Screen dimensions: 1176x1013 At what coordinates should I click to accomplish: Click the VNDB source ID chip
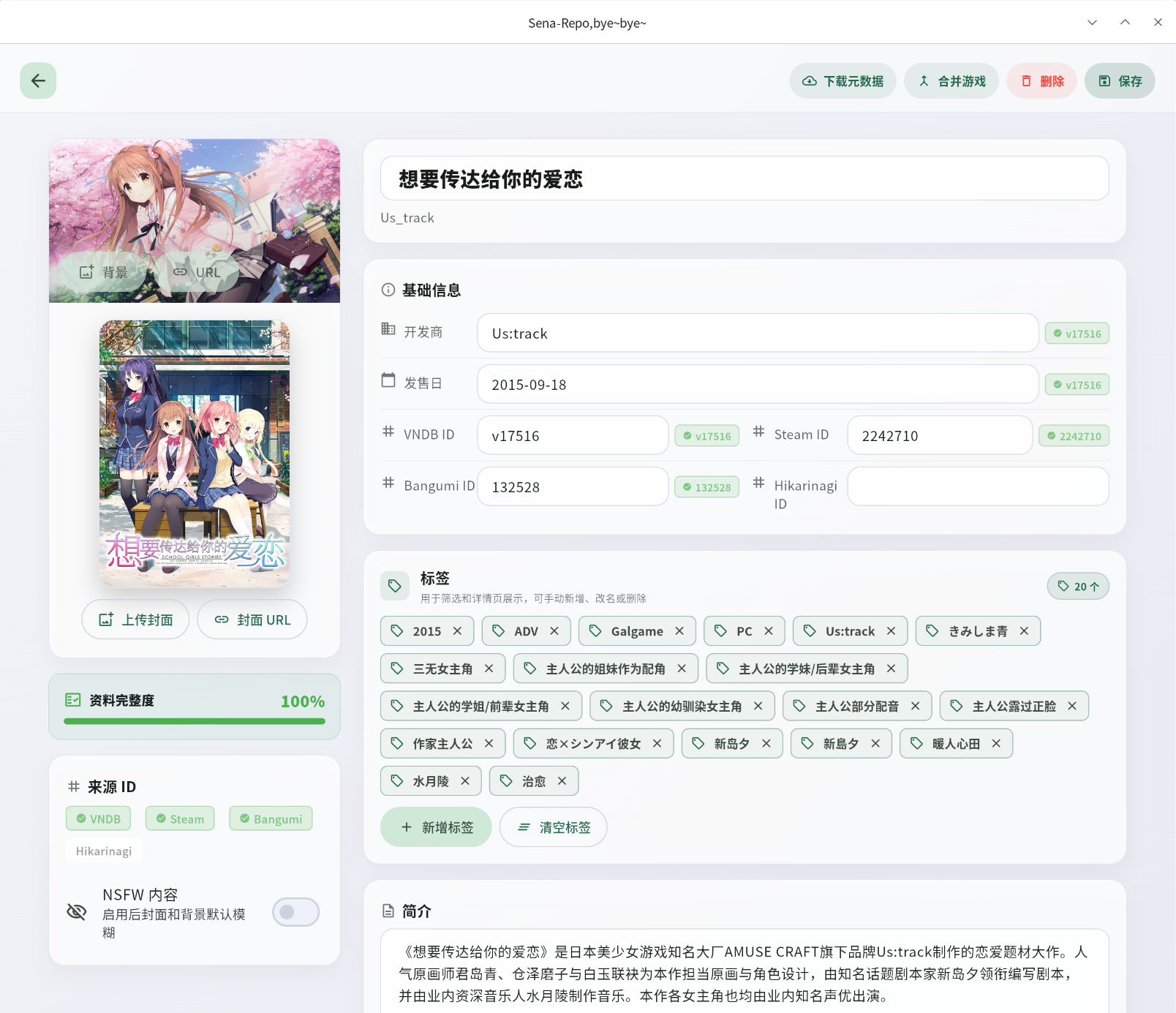pyautogui.click(x=98, y=818)
